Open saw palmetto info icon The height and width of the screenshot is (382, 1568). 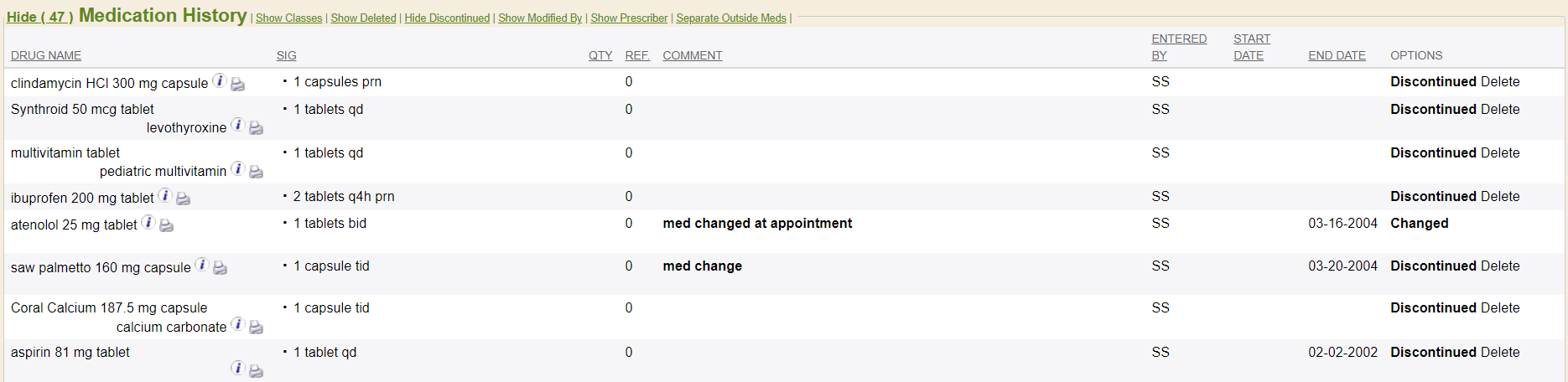tap(202, 266)
